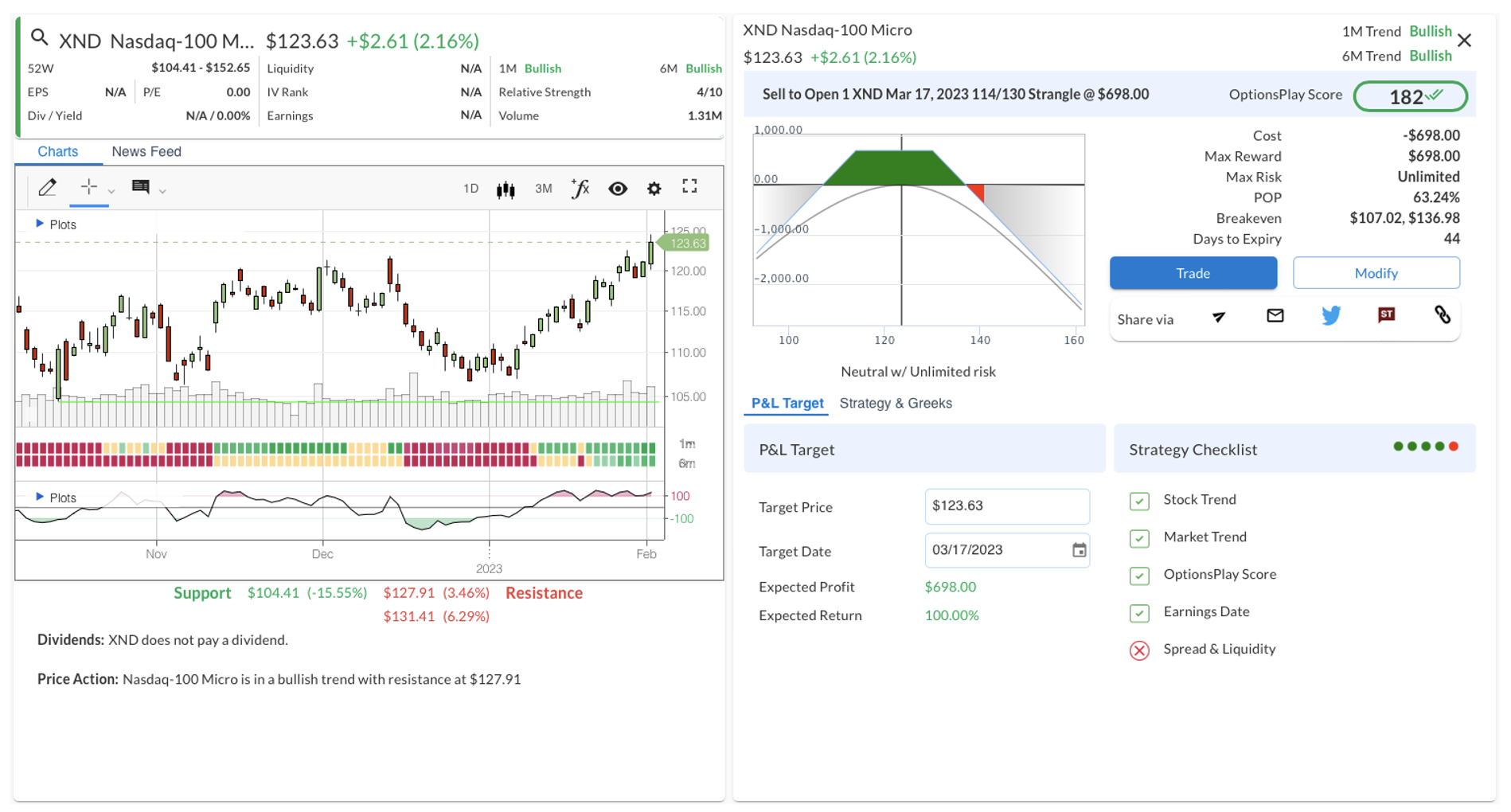The width and height of the screenshot is (1511, 812).
Task: Switch to the News Feed tab
Action: [x=146, y=151]
